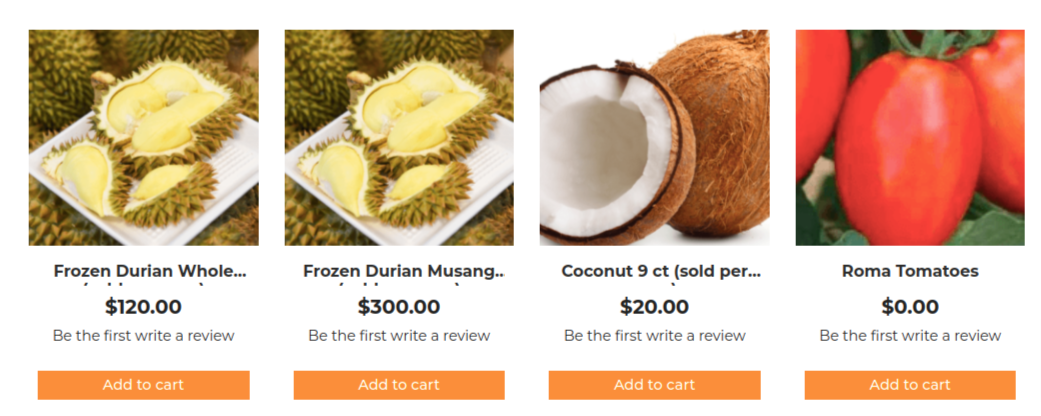The width and height of the screenshot is (1041, 416).
Task: Select the $120.00 price label
Action: tap(143, 307)
